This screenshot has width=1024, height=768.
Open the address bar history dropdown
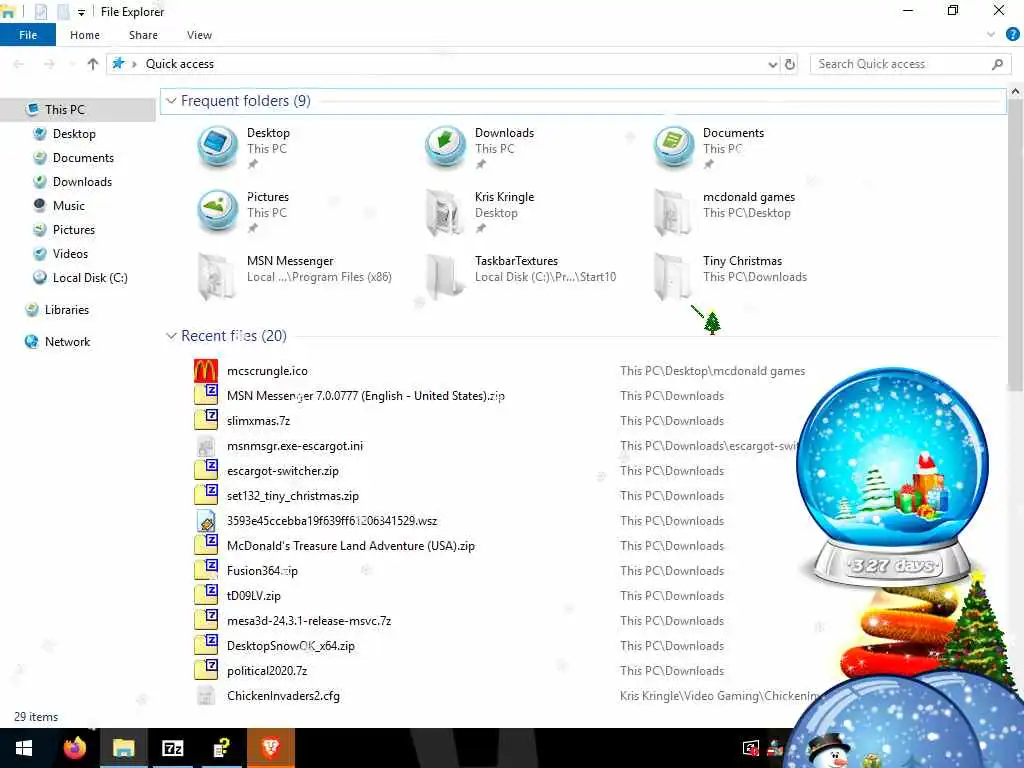click(x=773, y=64)
